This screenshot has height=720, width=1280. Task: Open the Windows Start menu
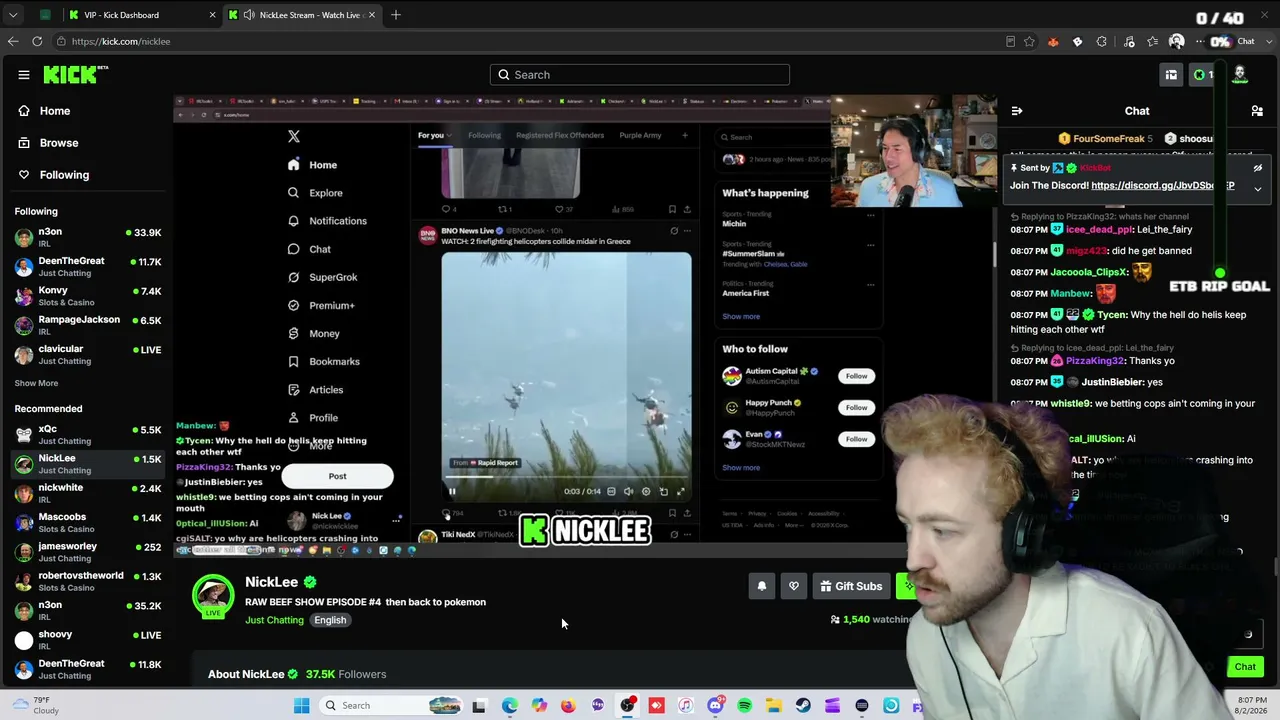tap(302, 706)
